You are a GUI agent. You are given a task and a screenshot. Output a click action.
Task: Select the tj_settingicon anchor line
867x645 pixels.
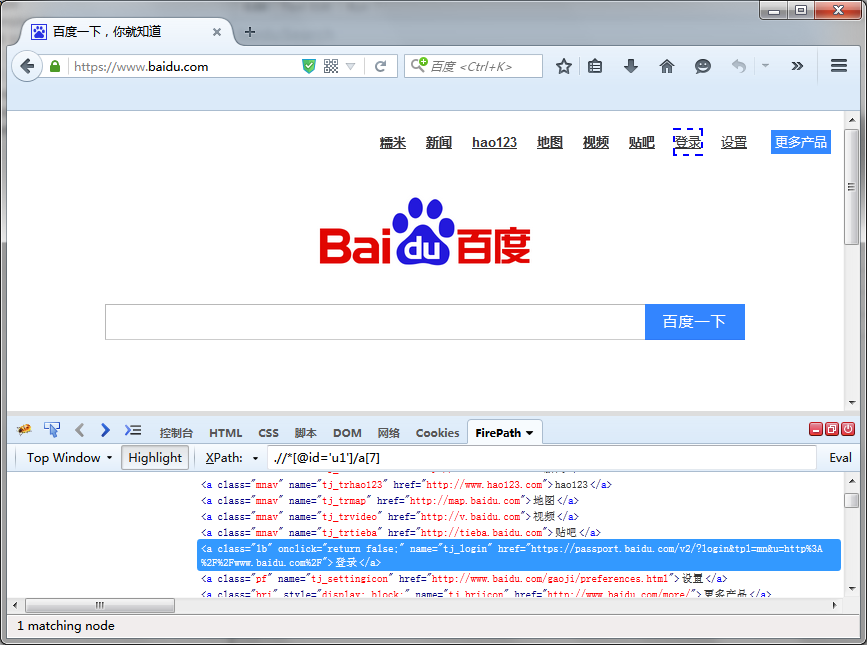click(463, 579)
